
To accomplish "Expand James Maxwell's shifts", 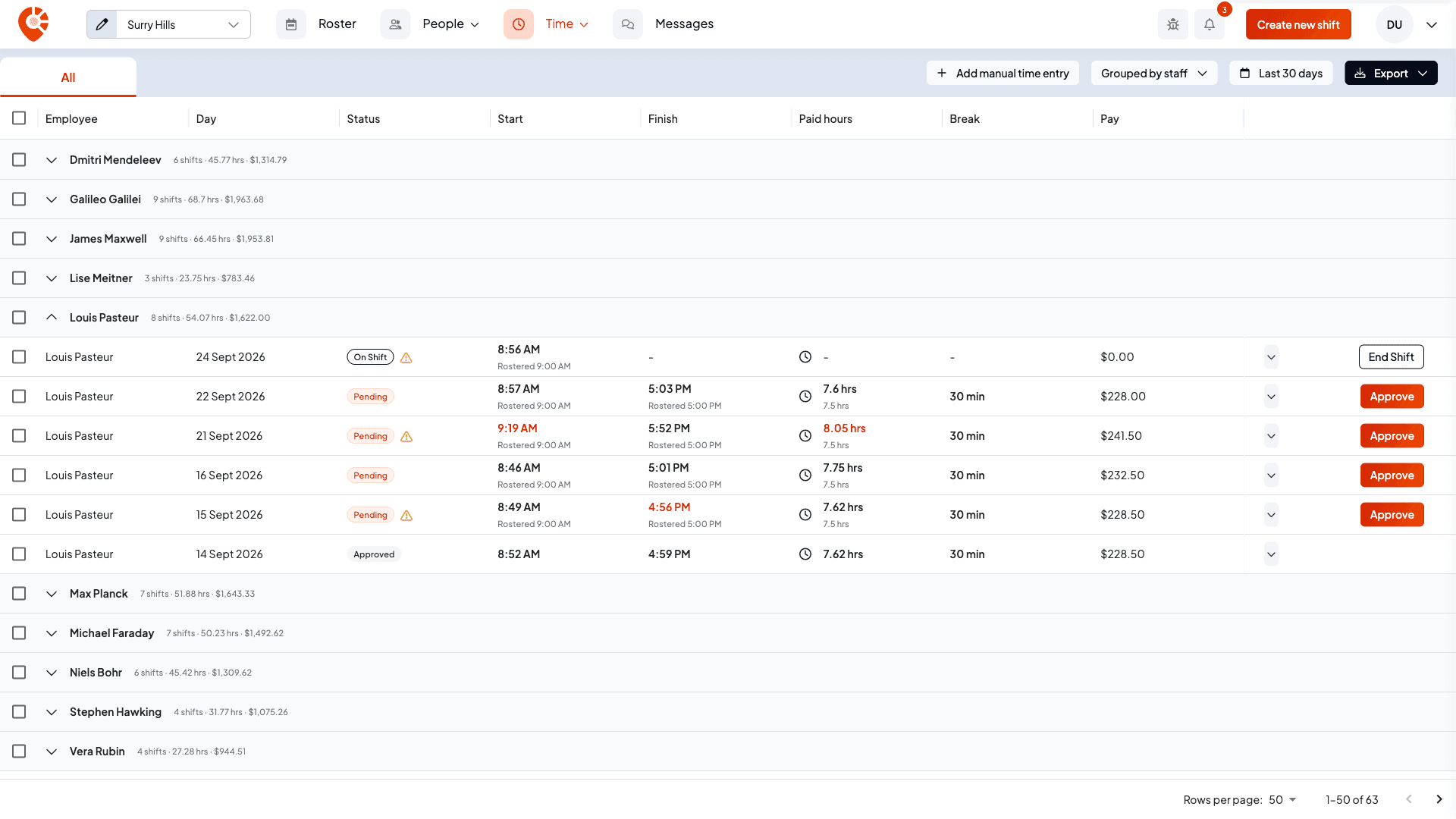I will (x=52, y=239).
